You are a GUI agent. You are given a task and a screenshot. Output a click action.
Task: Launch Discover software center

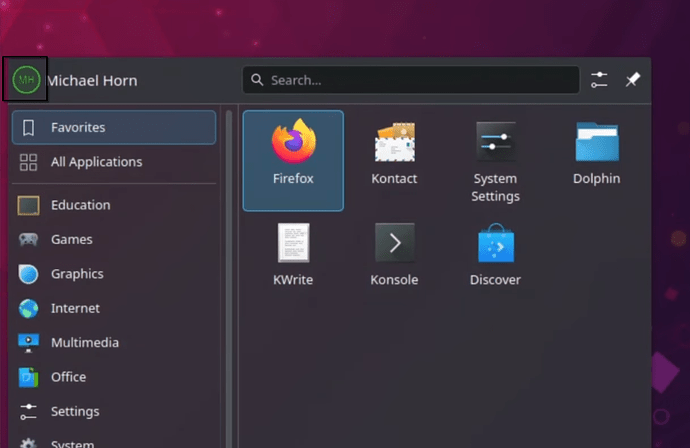click(x=495, y=255)
